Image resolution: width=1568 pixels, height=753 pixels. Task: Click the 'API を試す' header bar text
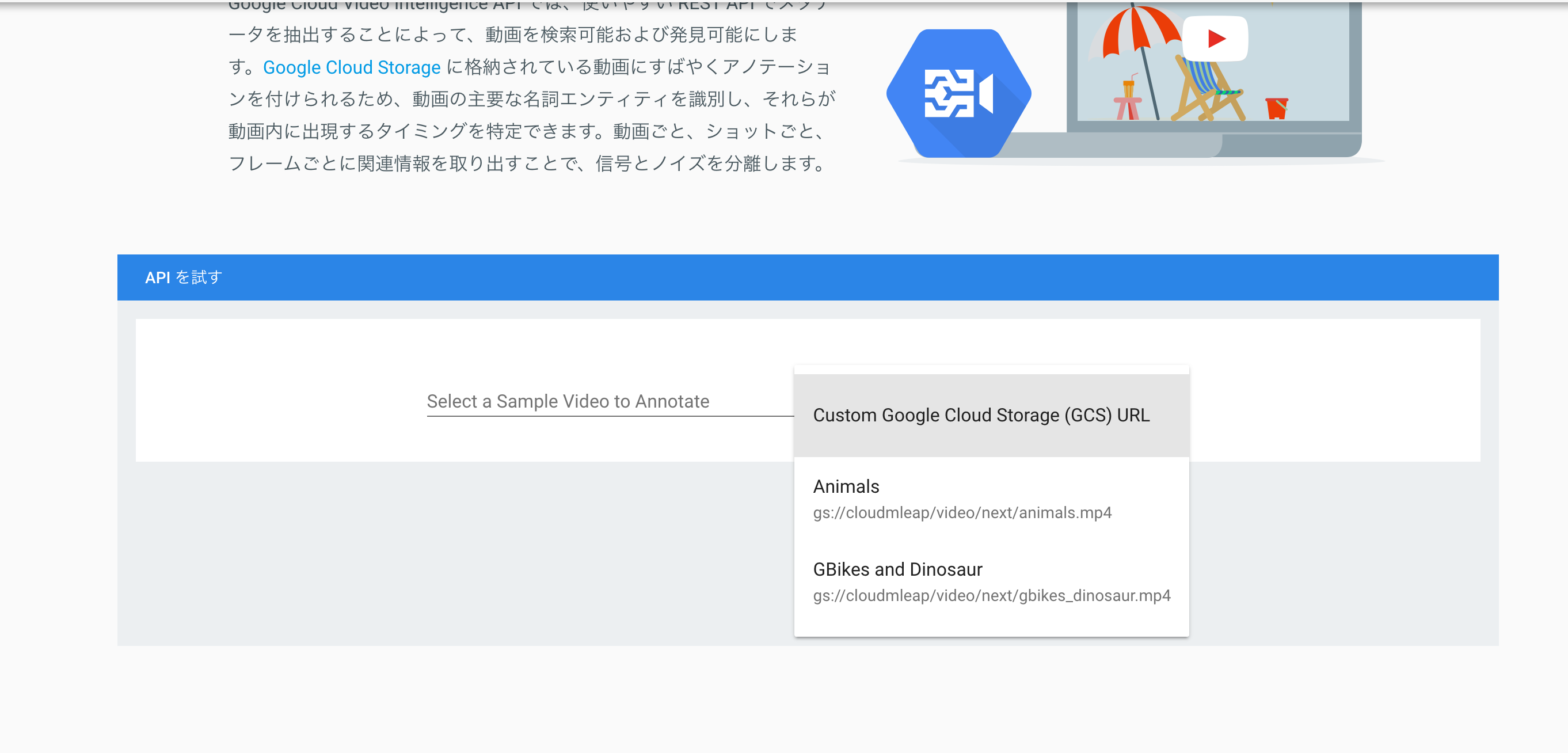(x=183, y=277)
